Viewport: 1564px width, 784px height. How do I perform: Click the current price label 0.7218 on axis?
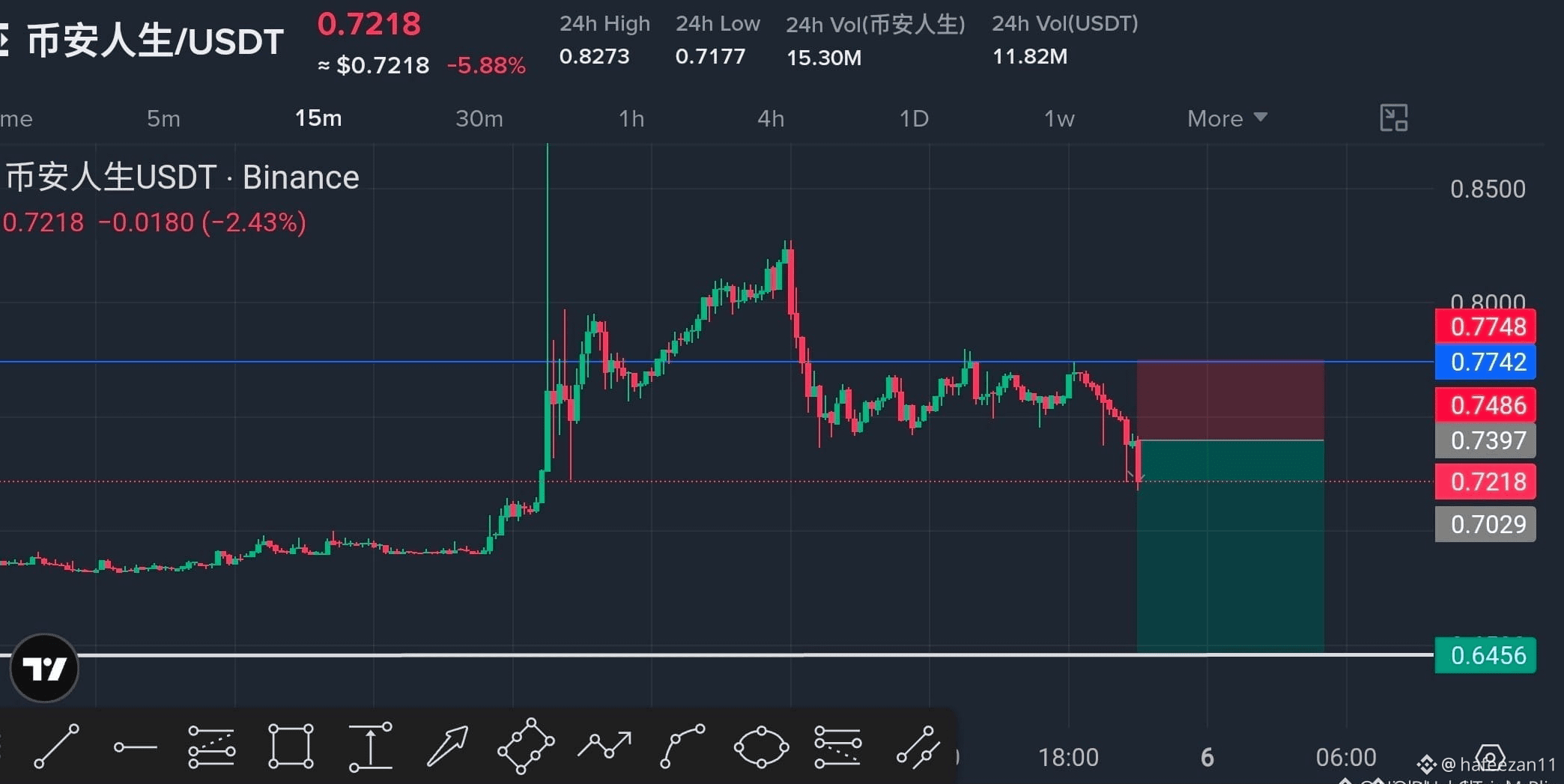click(1485, 481)
